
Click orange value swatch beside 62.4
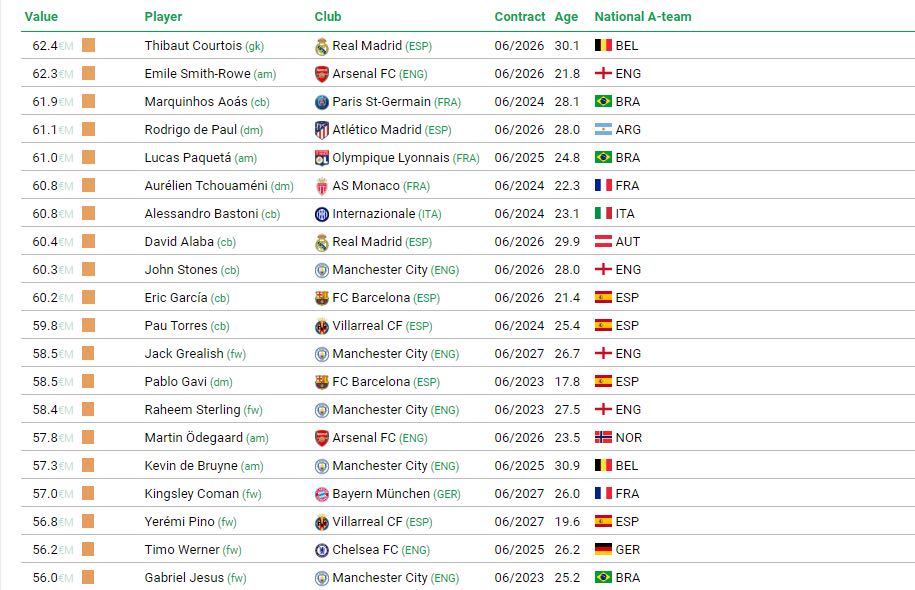click(88, 45)
